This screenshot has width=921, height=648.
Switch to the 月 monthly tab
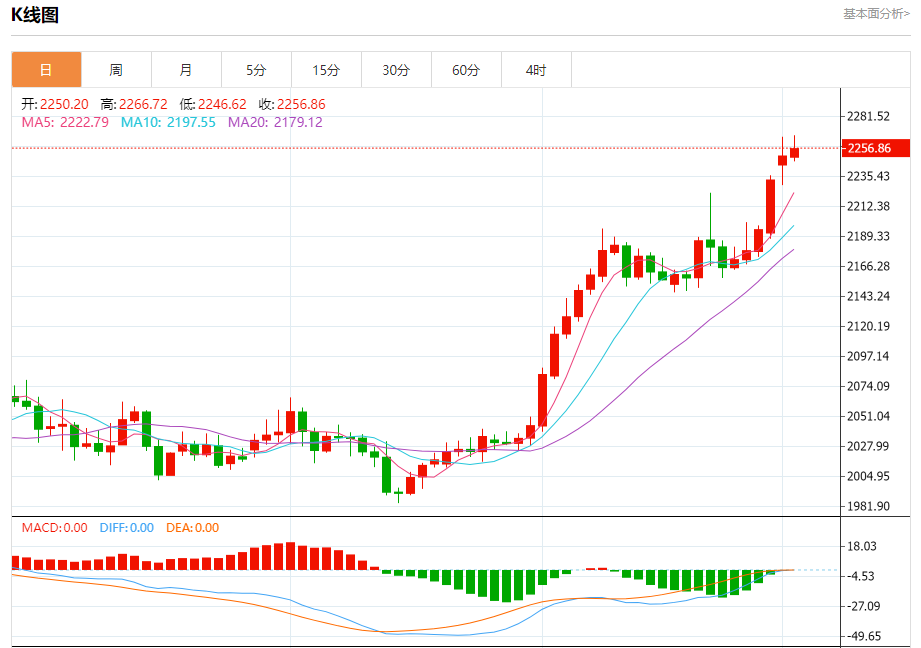pyautogui.click(x=186, y=70)
